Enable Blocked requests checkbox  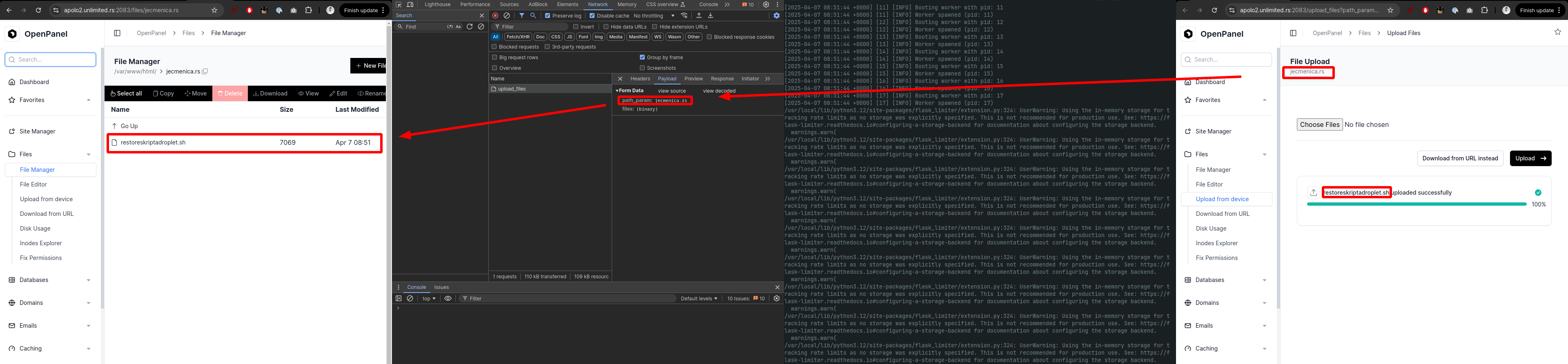(x=494, y=47)
